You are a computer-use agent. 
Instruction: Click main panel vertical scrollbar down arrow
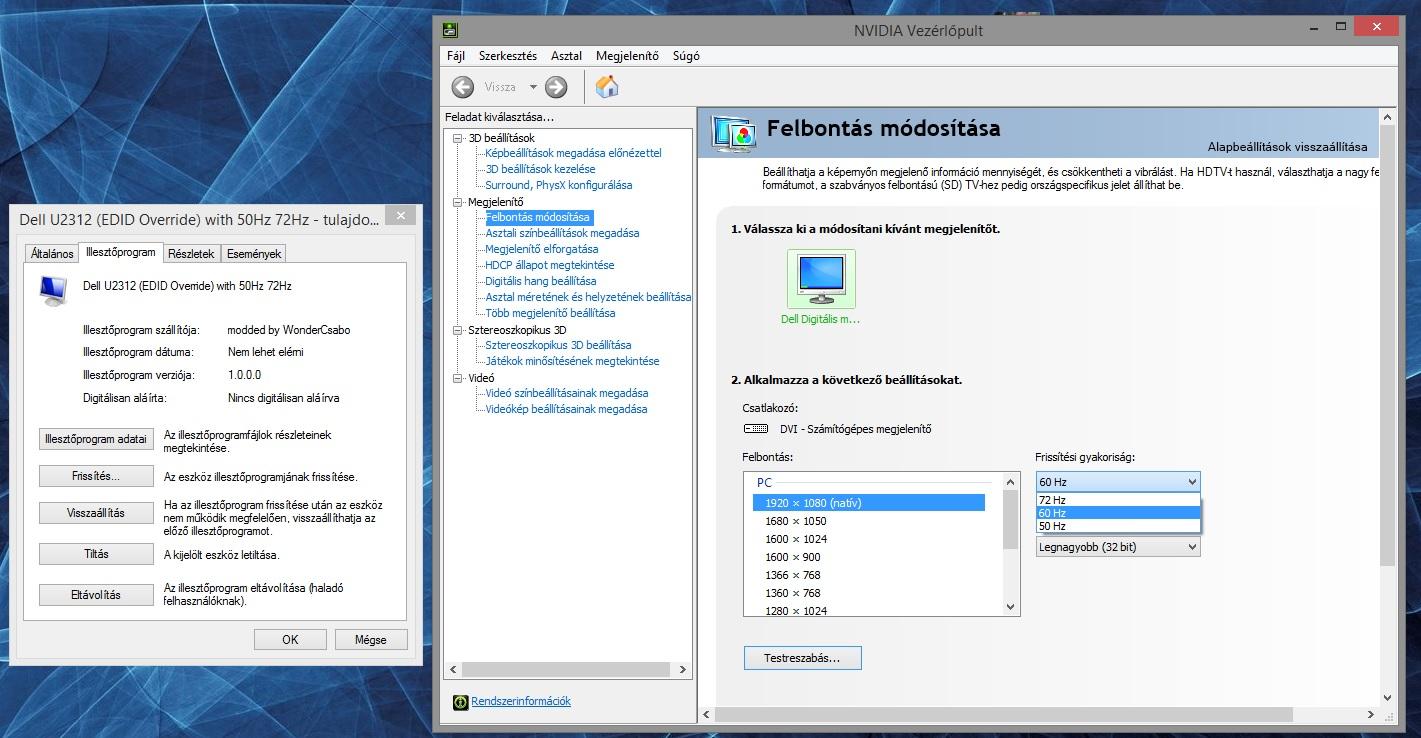click(x=1387, y=698)
